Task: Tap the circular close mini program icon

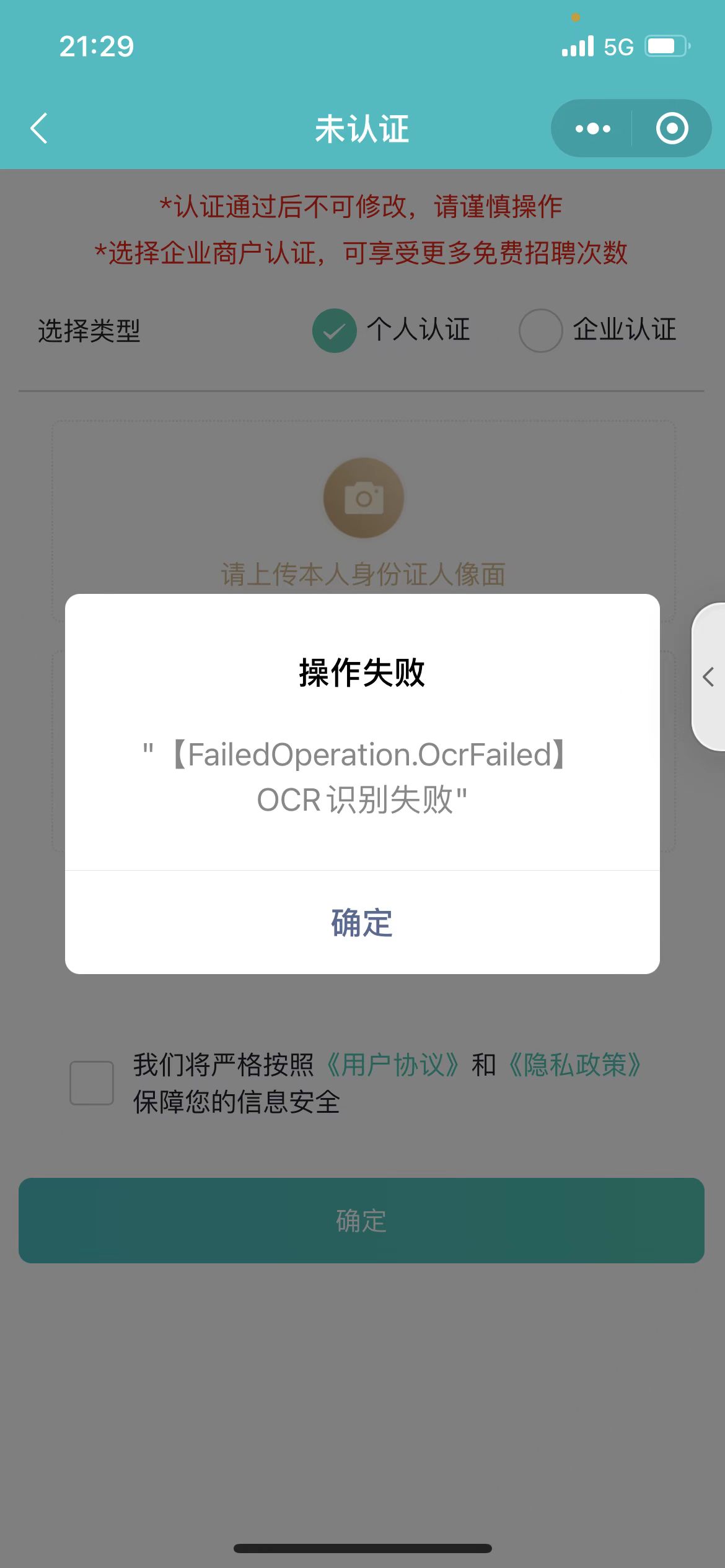Action: [x=672, y=129]
